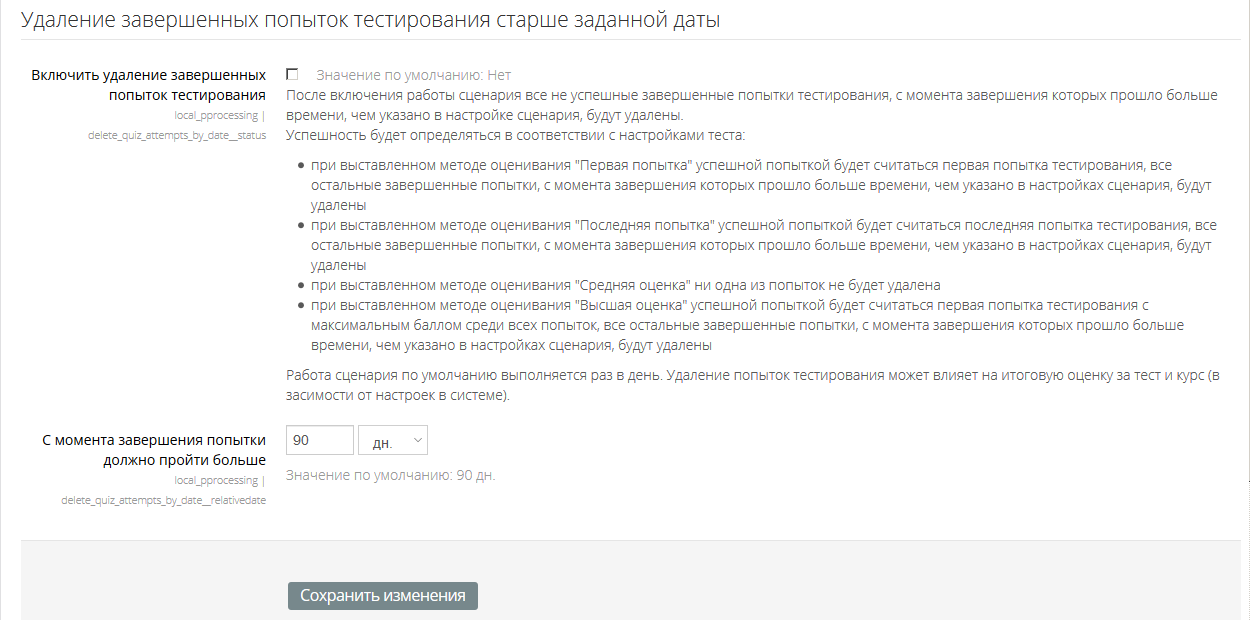Click the paragraph starting "После включения работы сценария"
The width and height of the screenshot is (1250, 620).
[750, 105]
